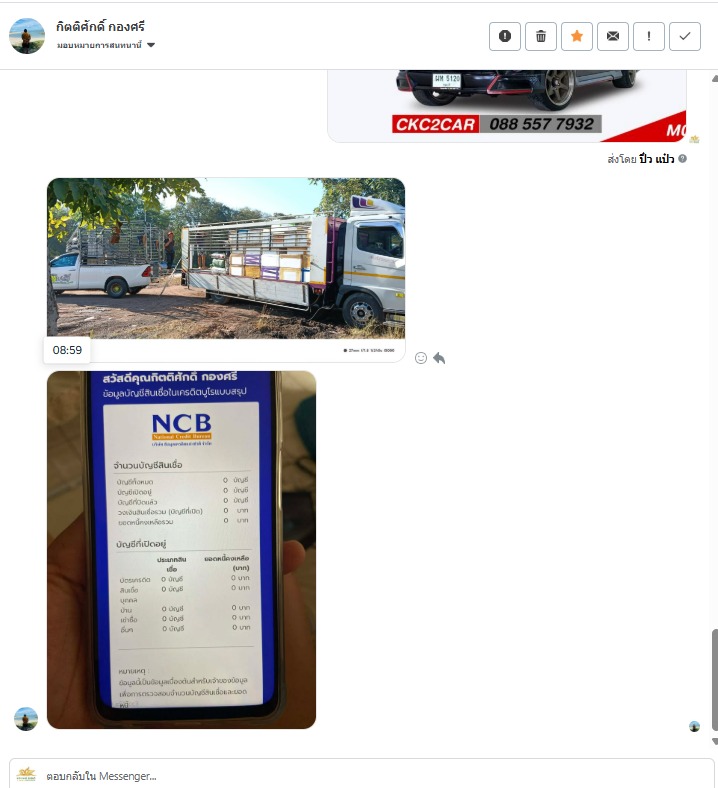
Task: Delete conversation using the trash can icon
Action: click(x=541, y=36)
